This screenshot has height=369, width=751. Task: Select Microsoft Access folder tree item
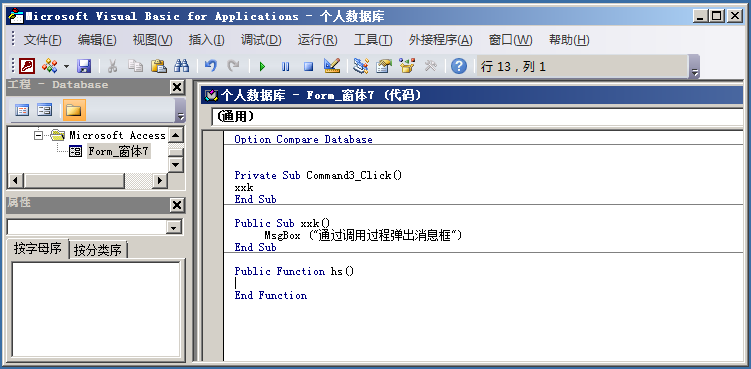(117, 136)
